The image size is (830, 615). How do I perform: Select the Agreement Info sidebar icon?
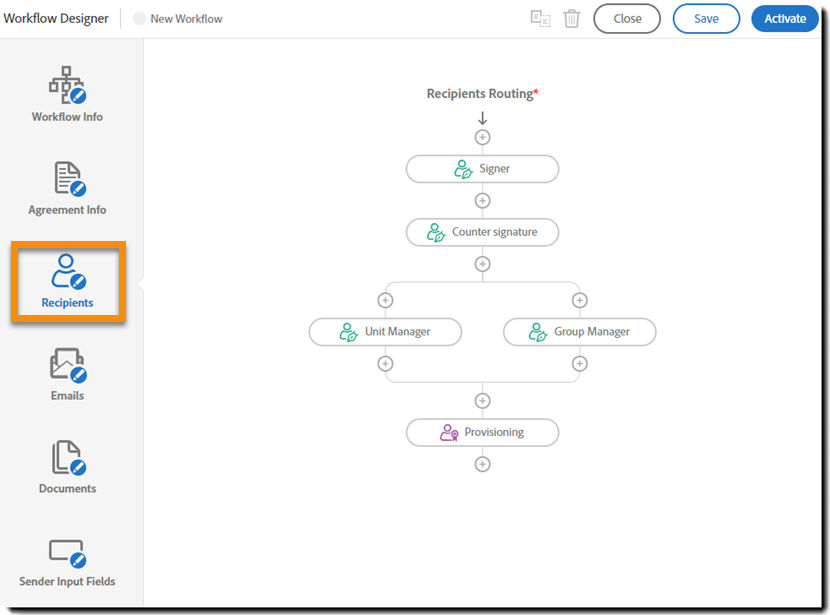[66, 190]
